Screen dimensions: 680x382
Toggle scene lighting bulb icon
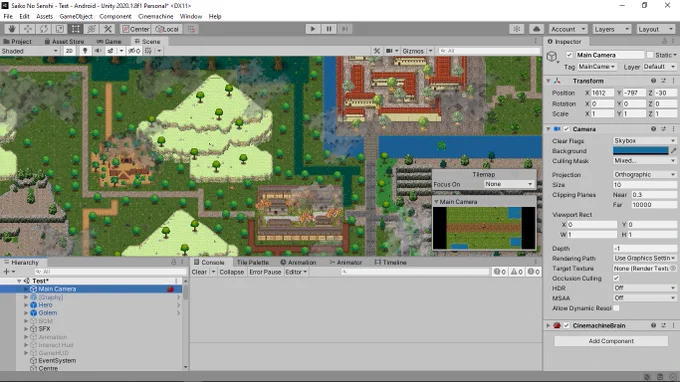(x=85, y=51)
